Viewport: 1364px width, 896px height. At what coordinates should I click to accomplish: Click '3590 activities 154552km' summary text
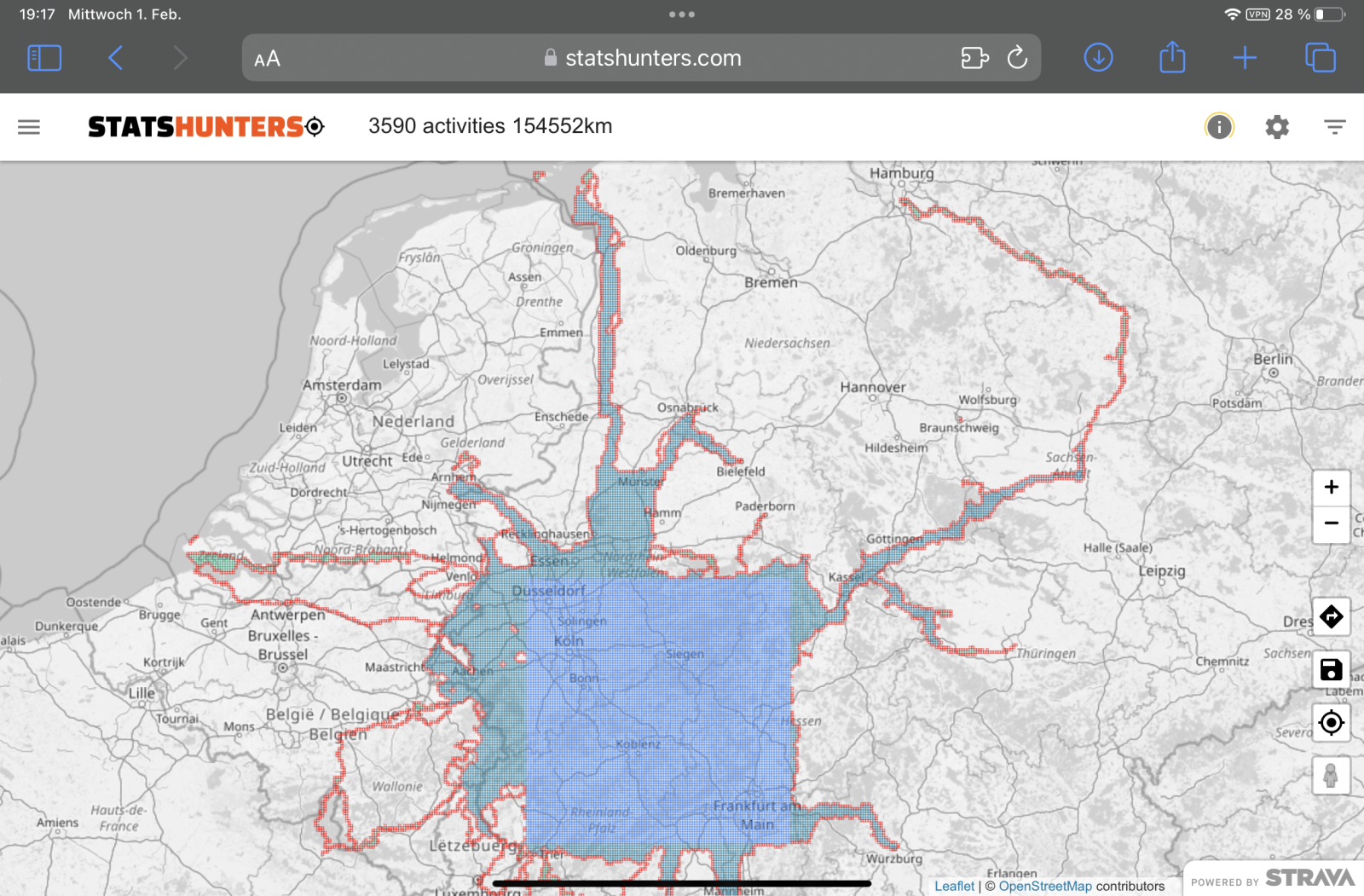[x=490, y=126]
